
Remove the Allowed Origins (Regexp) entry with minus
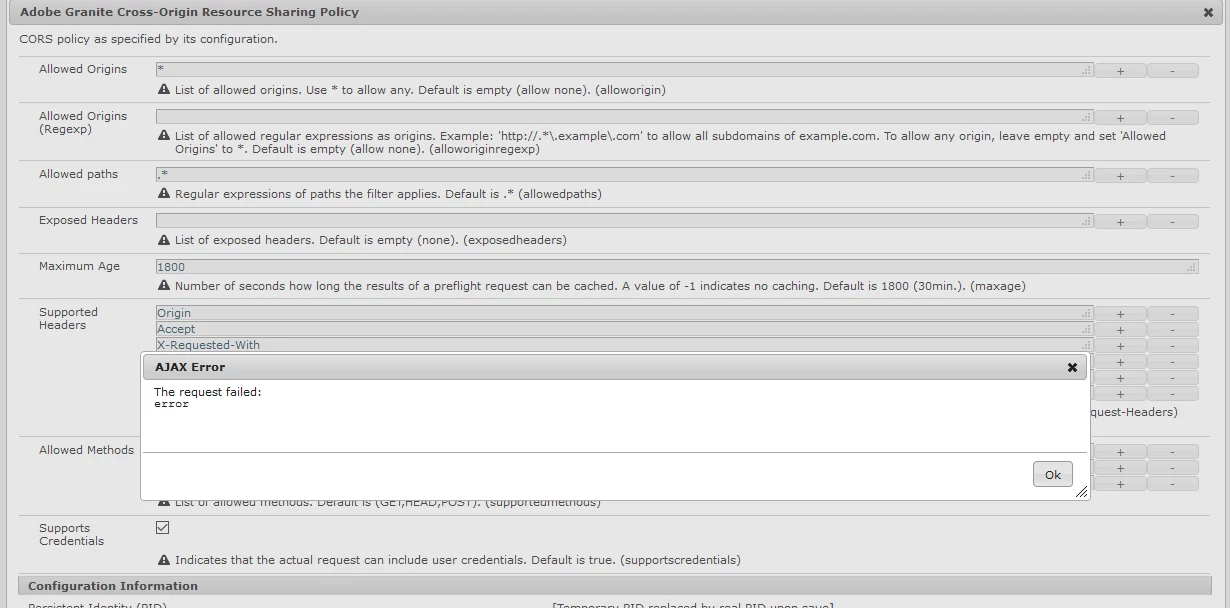[1172, 118]
